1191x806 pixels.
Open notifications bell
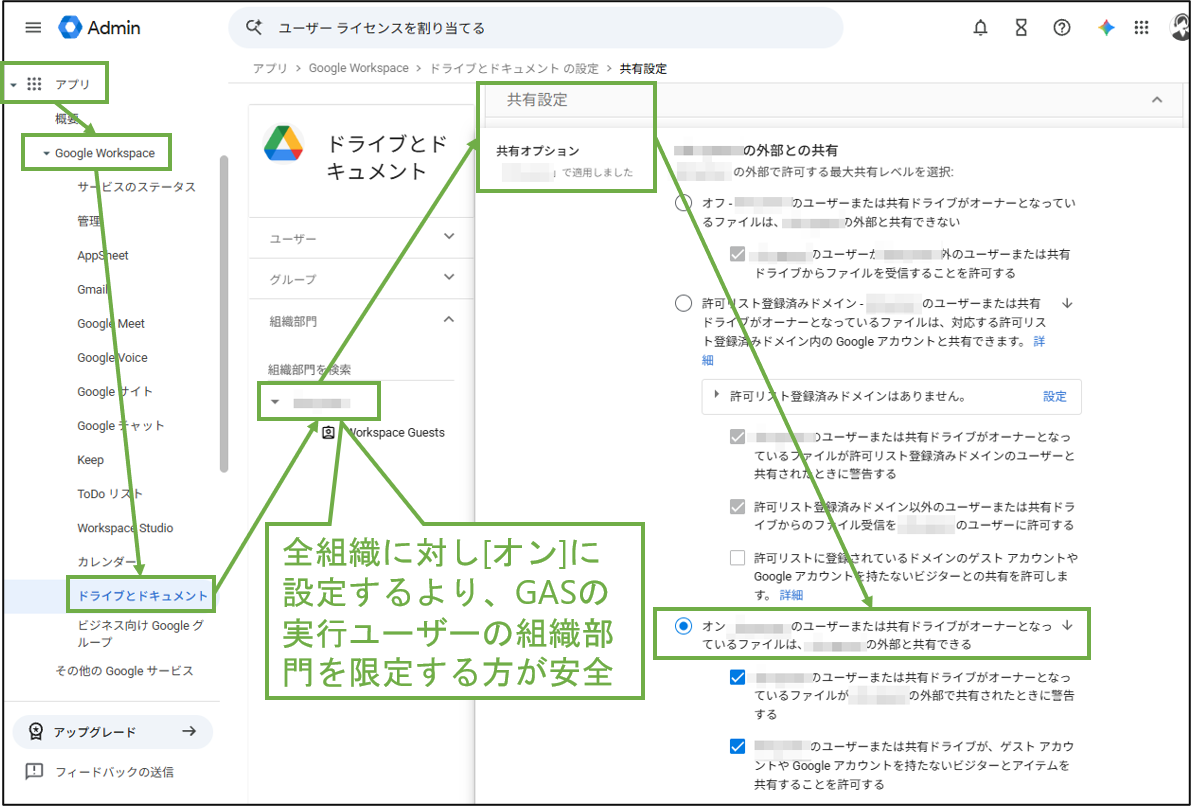(x=981, y=28)
